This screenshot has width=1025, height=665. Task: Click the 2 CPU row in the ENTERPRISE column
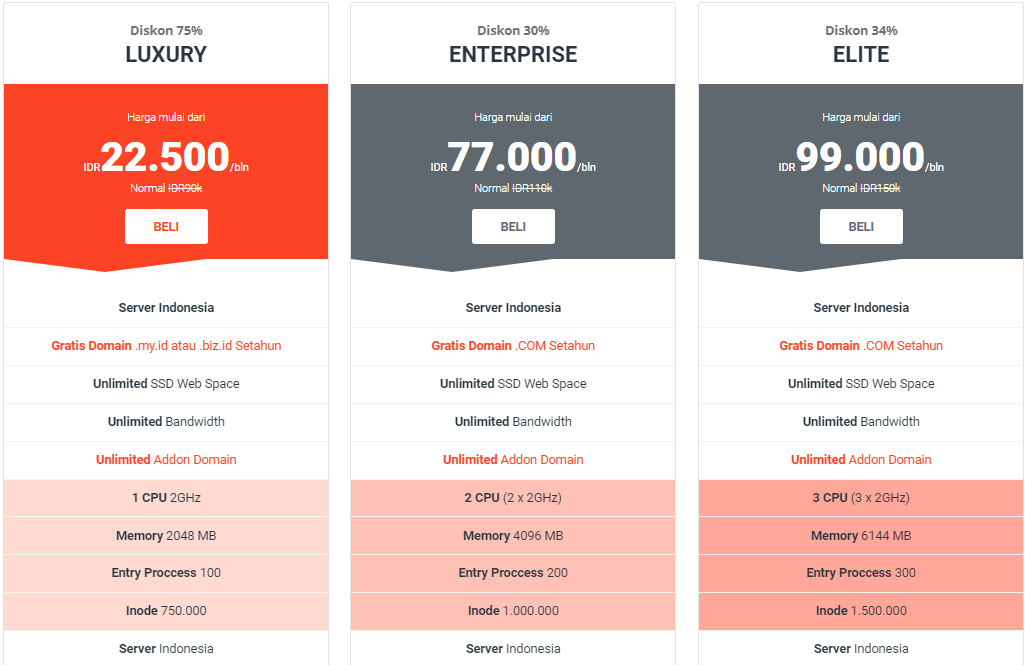pos(513,497)
